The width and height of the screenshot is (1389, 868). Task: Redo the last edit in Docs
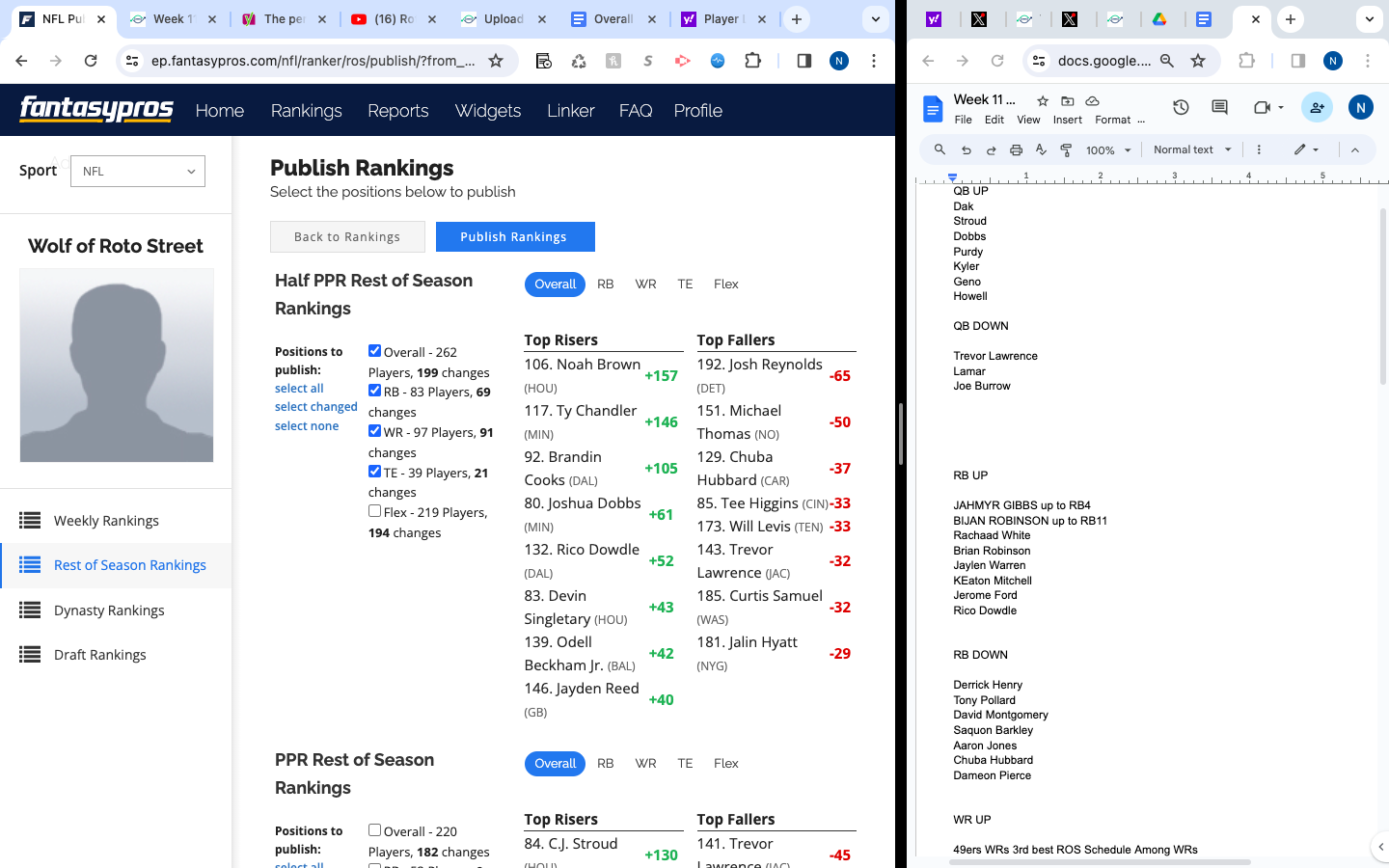coord(991,149)
